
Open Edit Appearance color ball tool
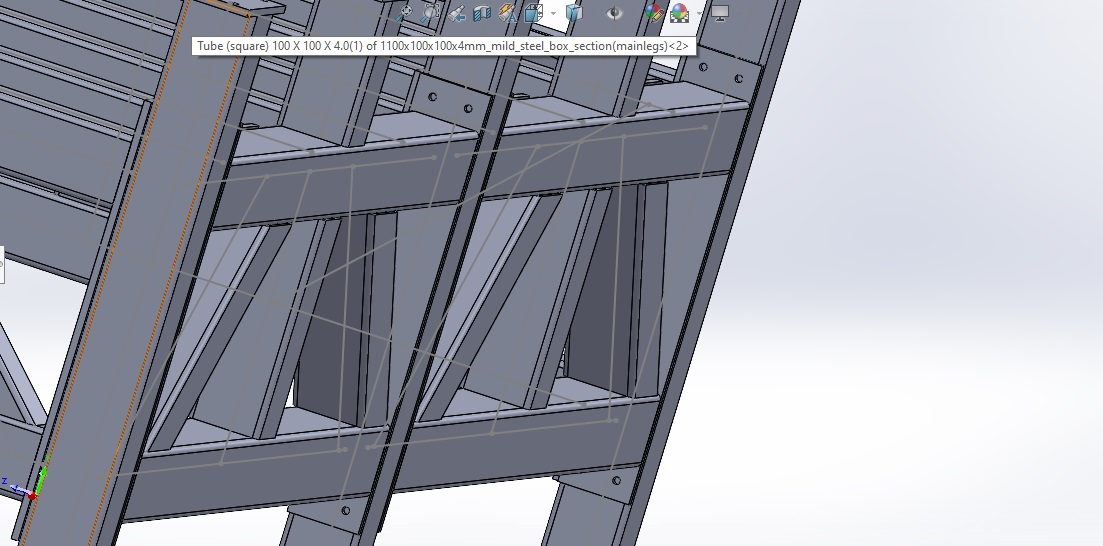(x=654, y=13)
